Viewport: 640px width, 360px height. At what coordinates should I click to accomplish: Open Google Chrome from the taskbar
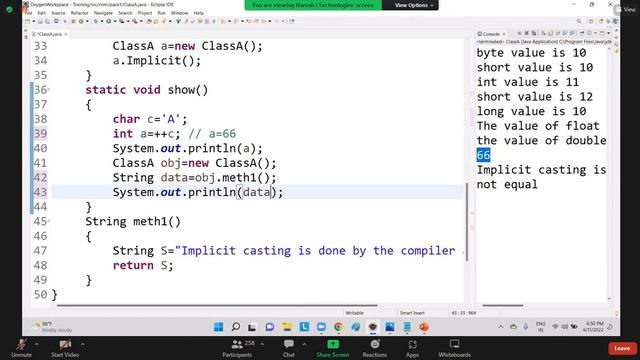point(338,327)
